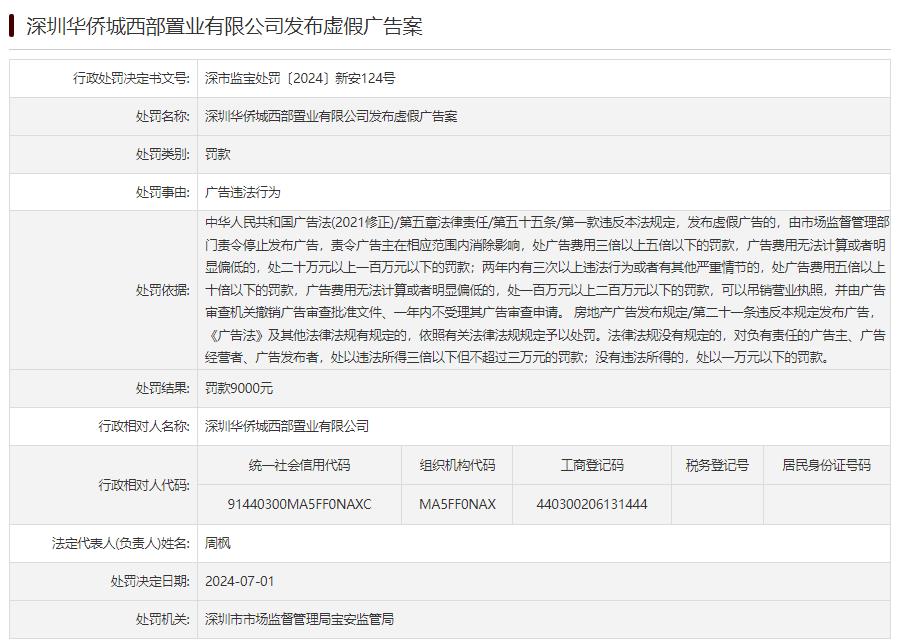Select the 行政相对人名称 label
This screenshot has height=644, width=898.
[x=144, y=426]
